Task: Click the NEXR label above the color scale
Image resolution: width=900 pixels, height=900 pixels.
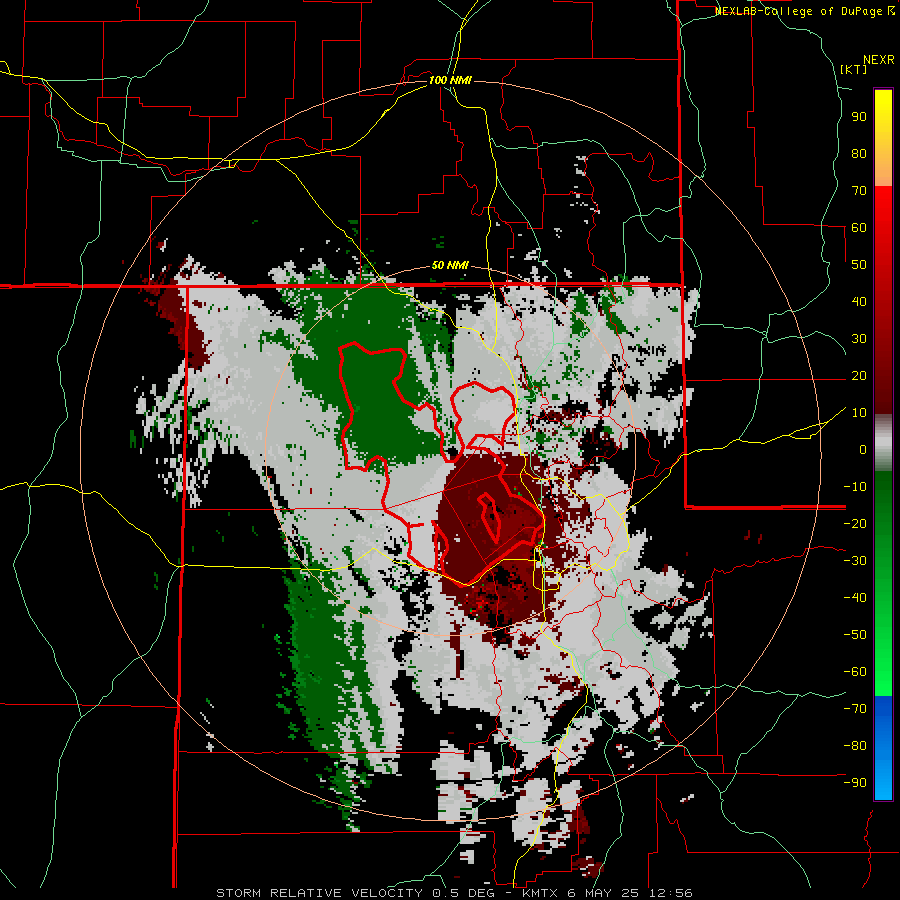Action: (x=878, y=60)
